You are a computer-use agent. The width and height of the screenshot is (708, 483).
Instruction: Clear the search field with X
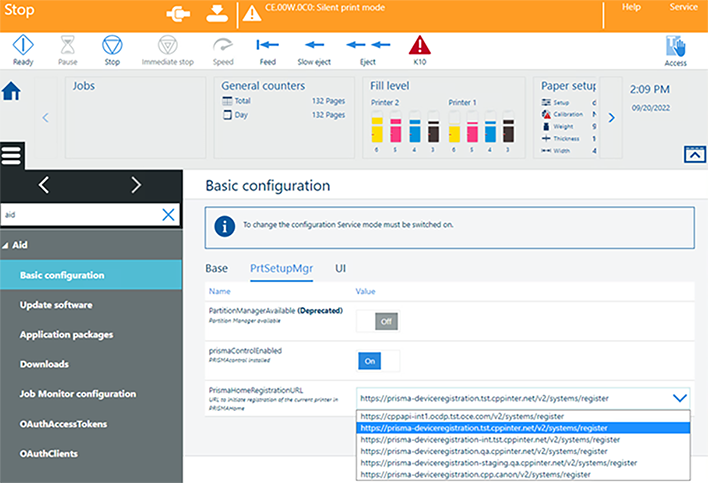coord(168,214)
